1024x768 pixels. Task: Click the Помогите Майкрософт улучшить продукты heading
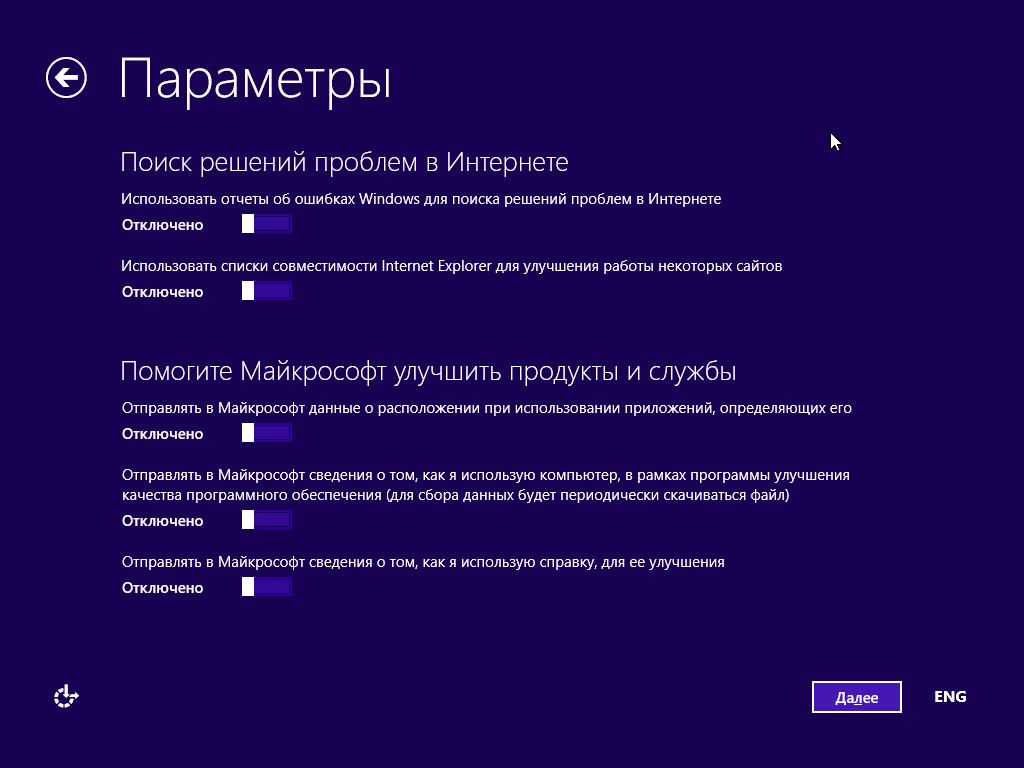pyautogui.click(x=428, y=372)
